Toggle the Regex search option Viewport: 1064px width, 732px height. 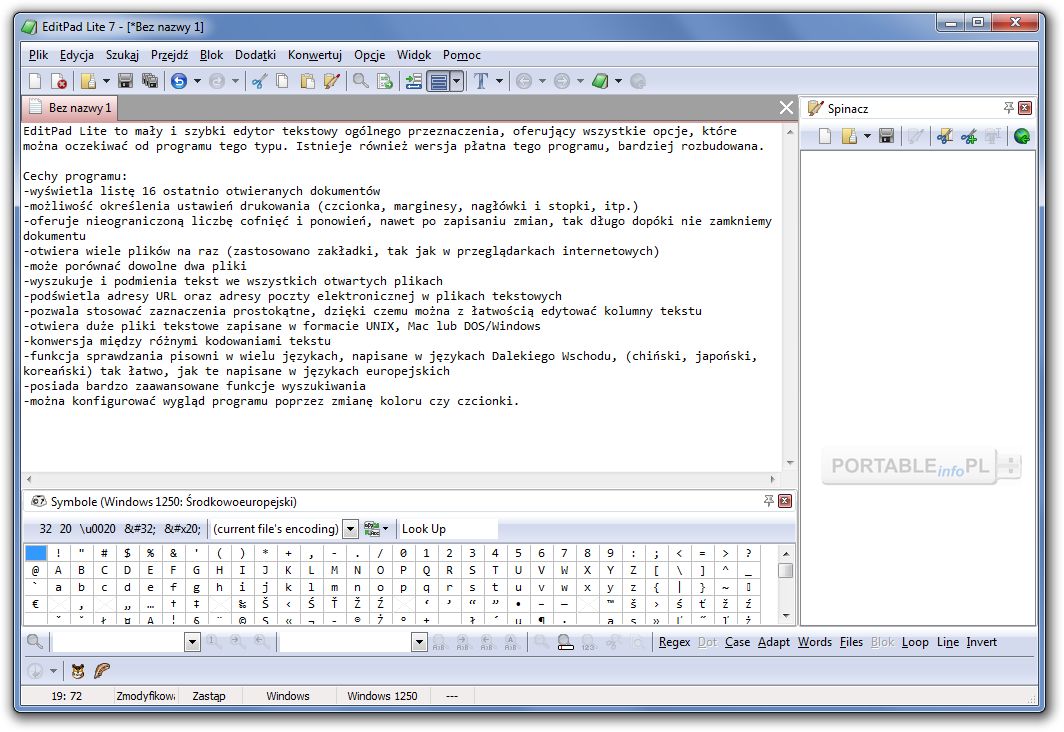click(674, 642)
